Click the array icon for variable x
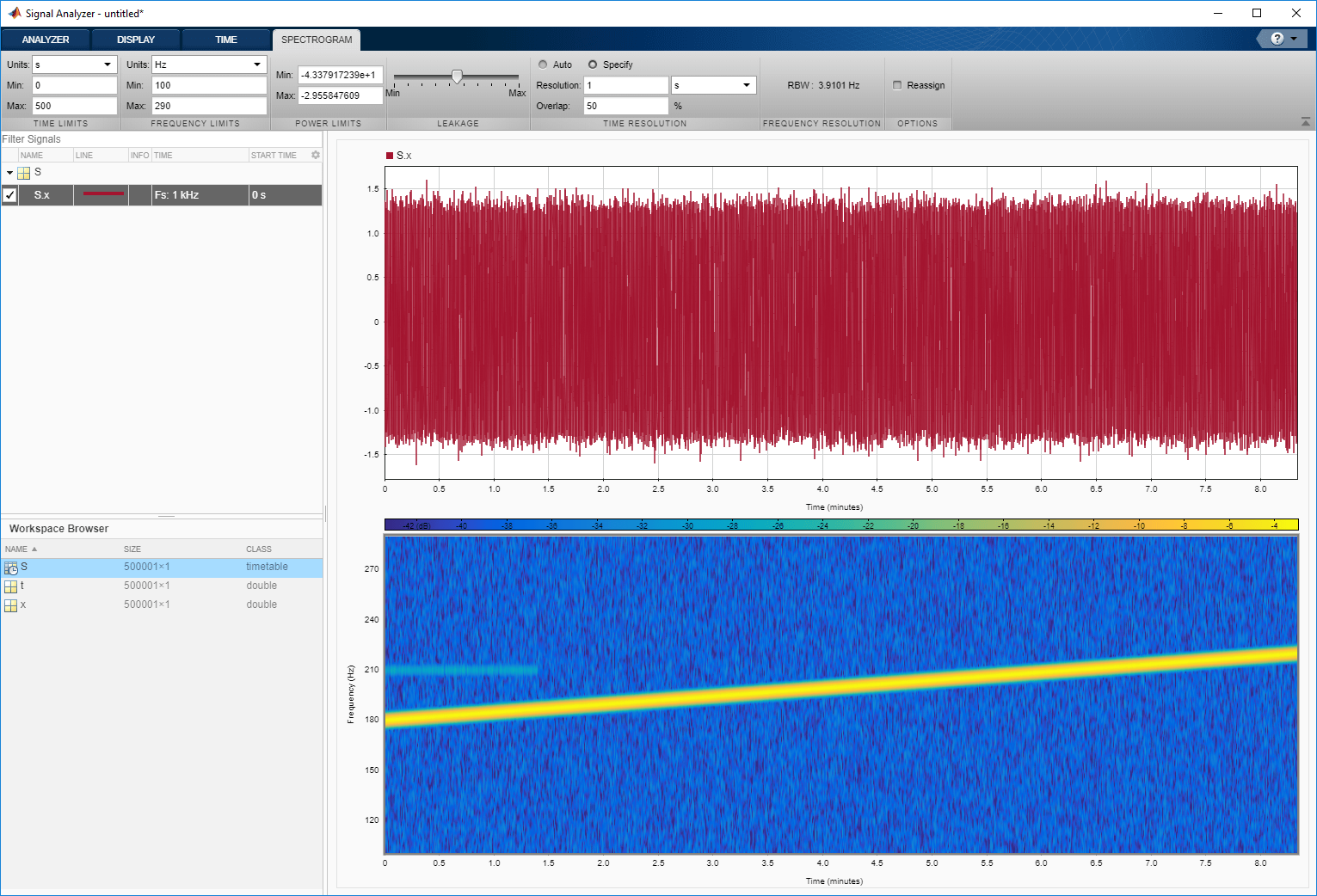The image size is (1317, 896). coord(11,605)
